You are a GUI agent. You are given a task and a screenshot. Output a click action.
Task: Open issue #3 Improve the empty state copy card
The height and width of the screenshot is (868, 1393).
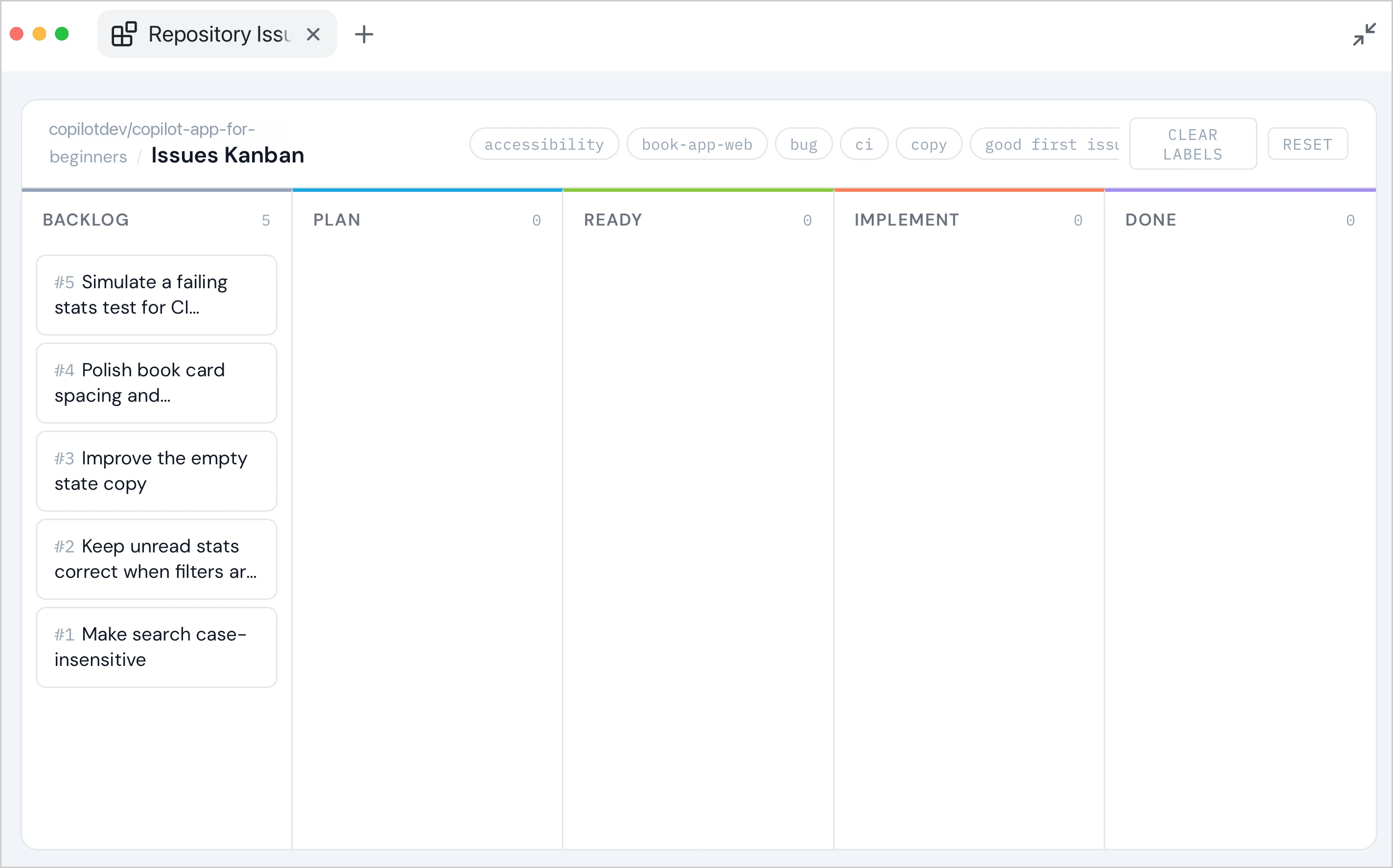(x=156, y=471)
